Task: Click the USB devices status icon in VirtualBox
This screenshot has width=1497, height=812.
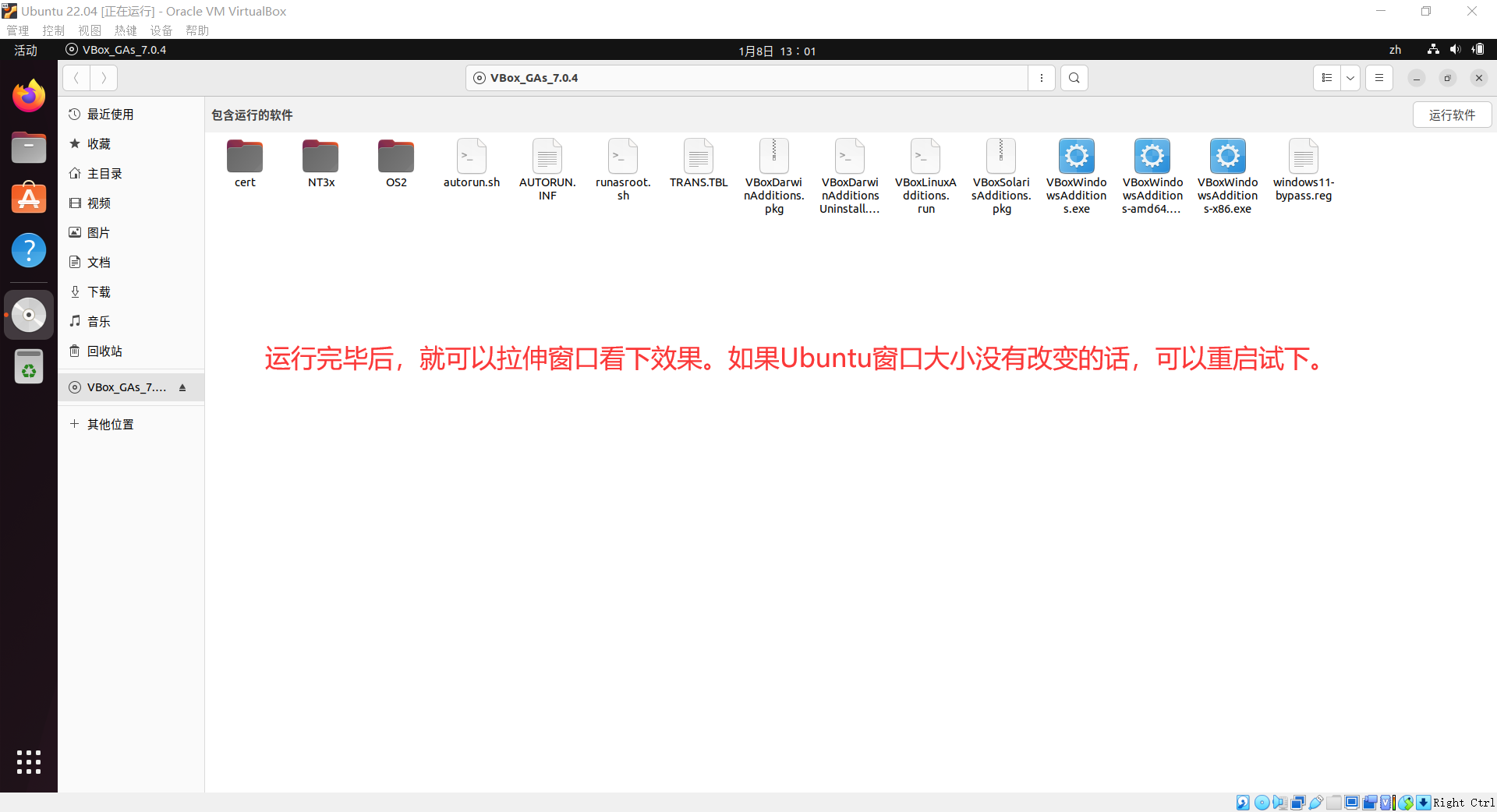Action: click(x=1315, y=803)
